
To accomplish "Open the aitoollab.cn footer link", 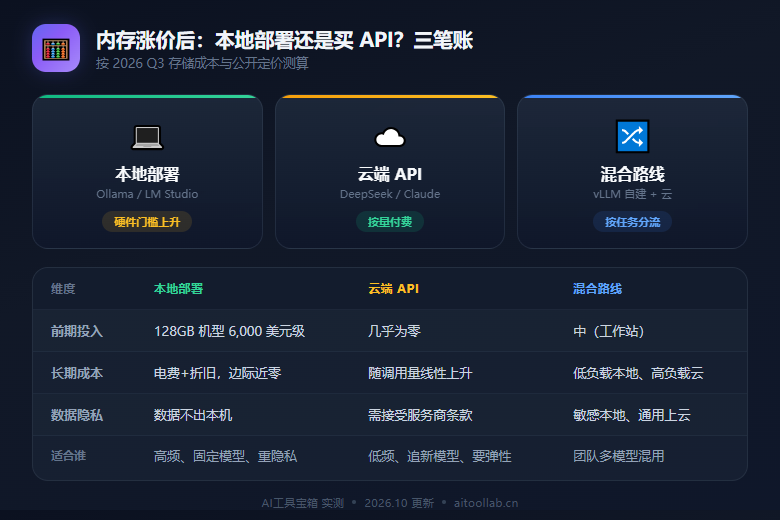I will coord(486,503).
